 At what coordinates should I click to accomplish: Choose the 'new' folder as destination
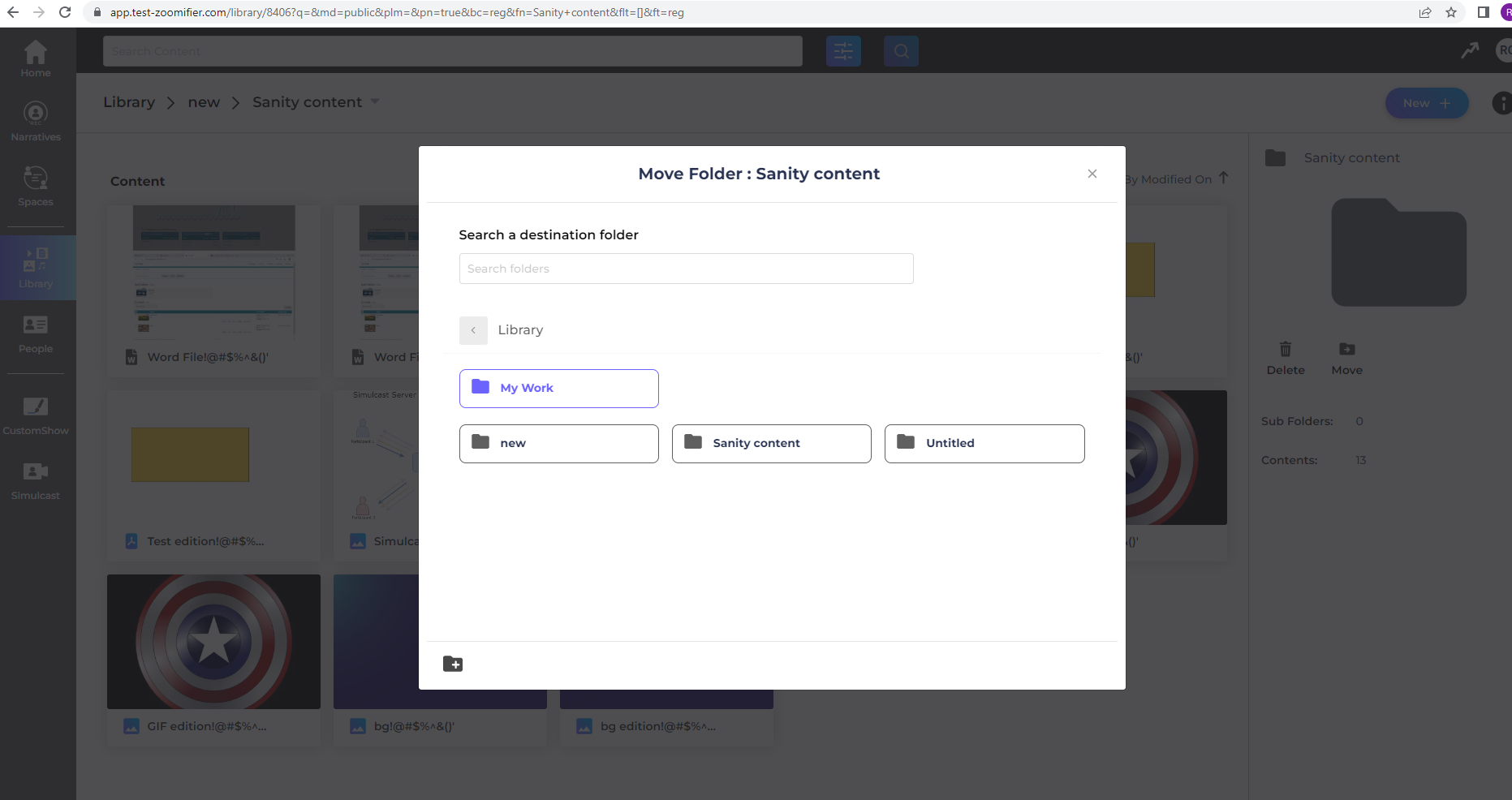click(558, 444)
